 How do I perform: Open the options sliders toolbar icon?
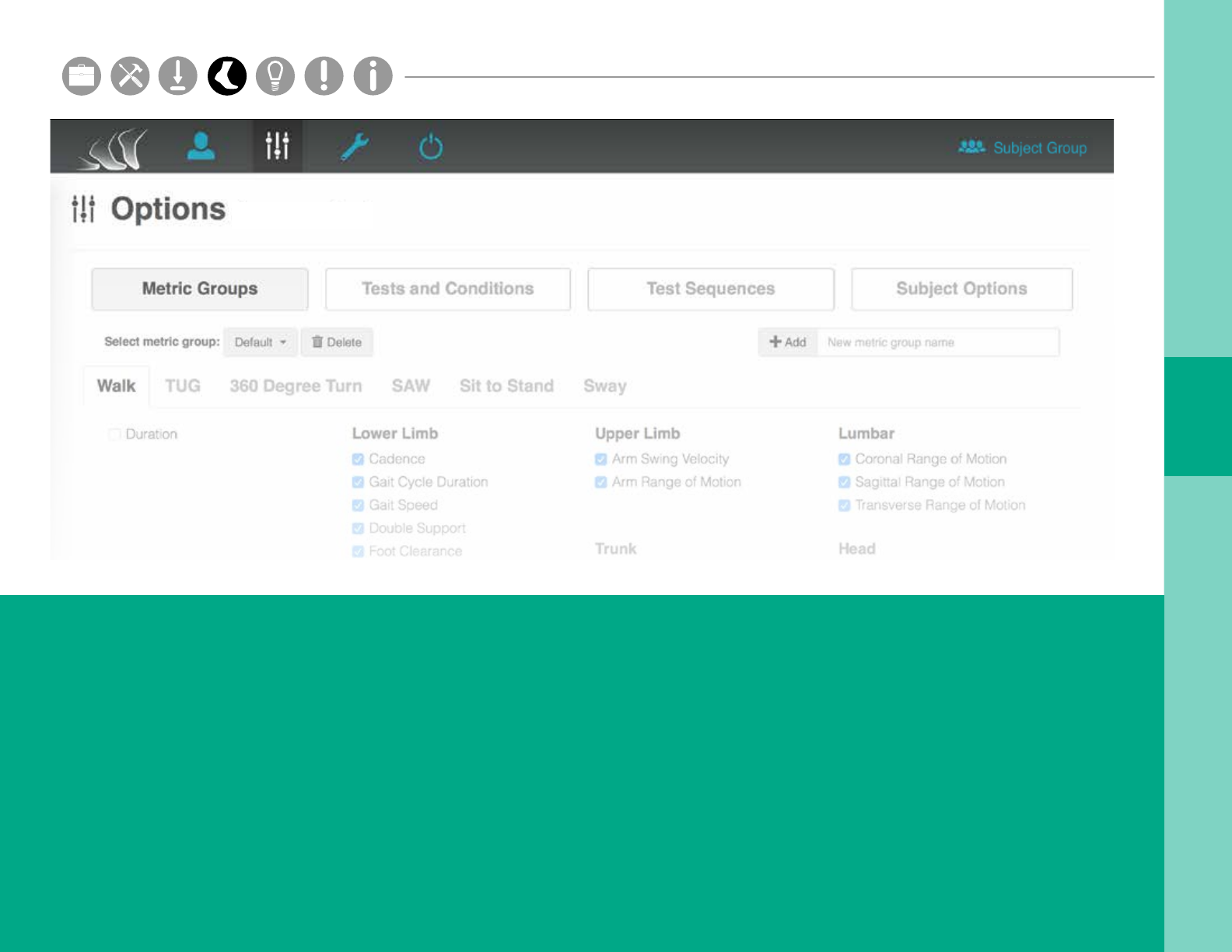(x=277, y=145)
